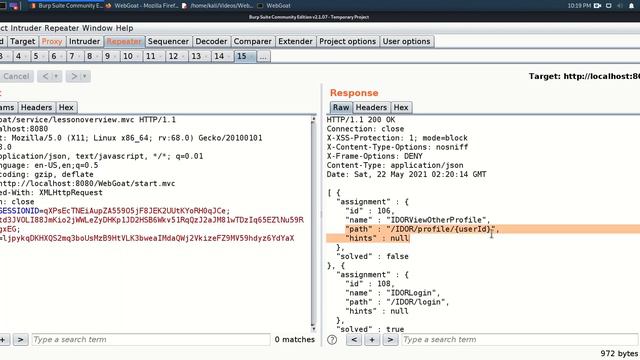Expand the back history dropdown arrow
640x360 pixels.
[x=57, y=76]
